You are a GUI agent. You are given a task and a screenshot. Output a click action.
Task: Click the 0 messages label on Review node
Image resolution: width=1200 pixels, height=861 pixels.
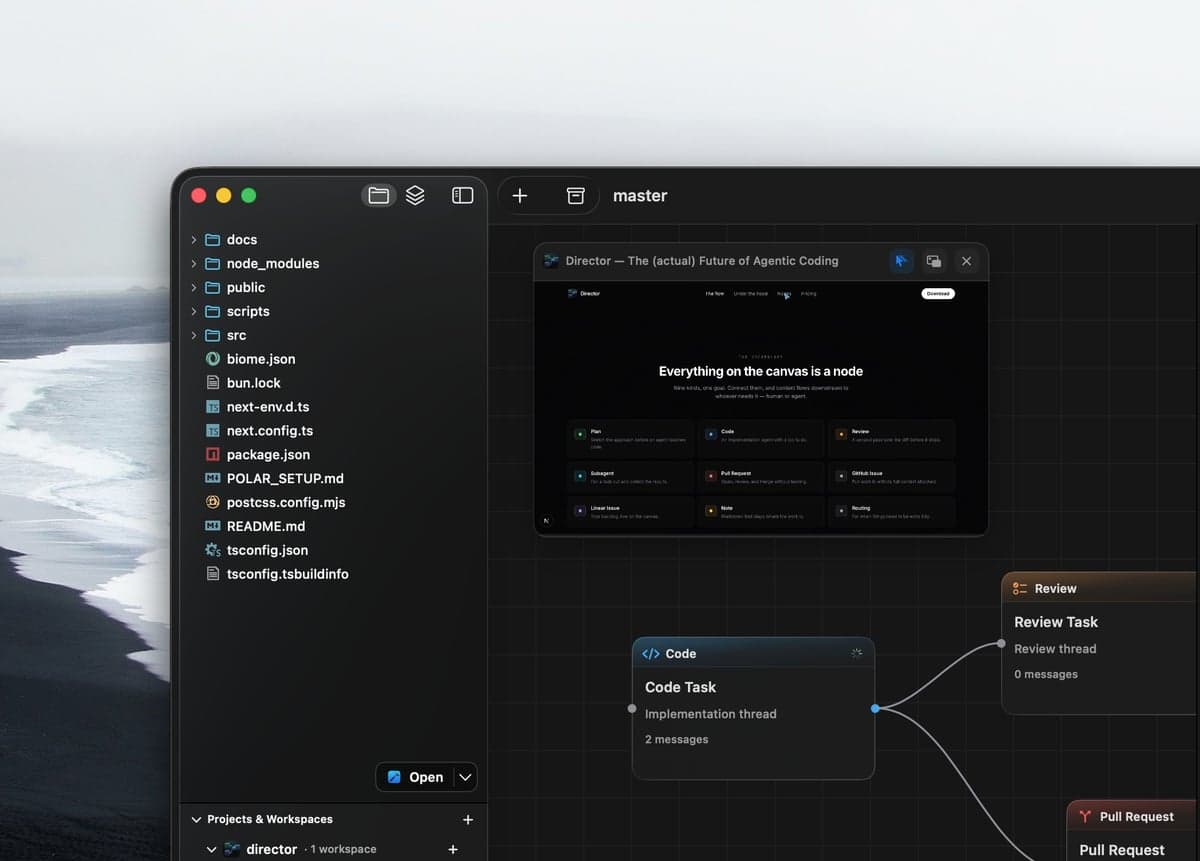coord(1046,675)
